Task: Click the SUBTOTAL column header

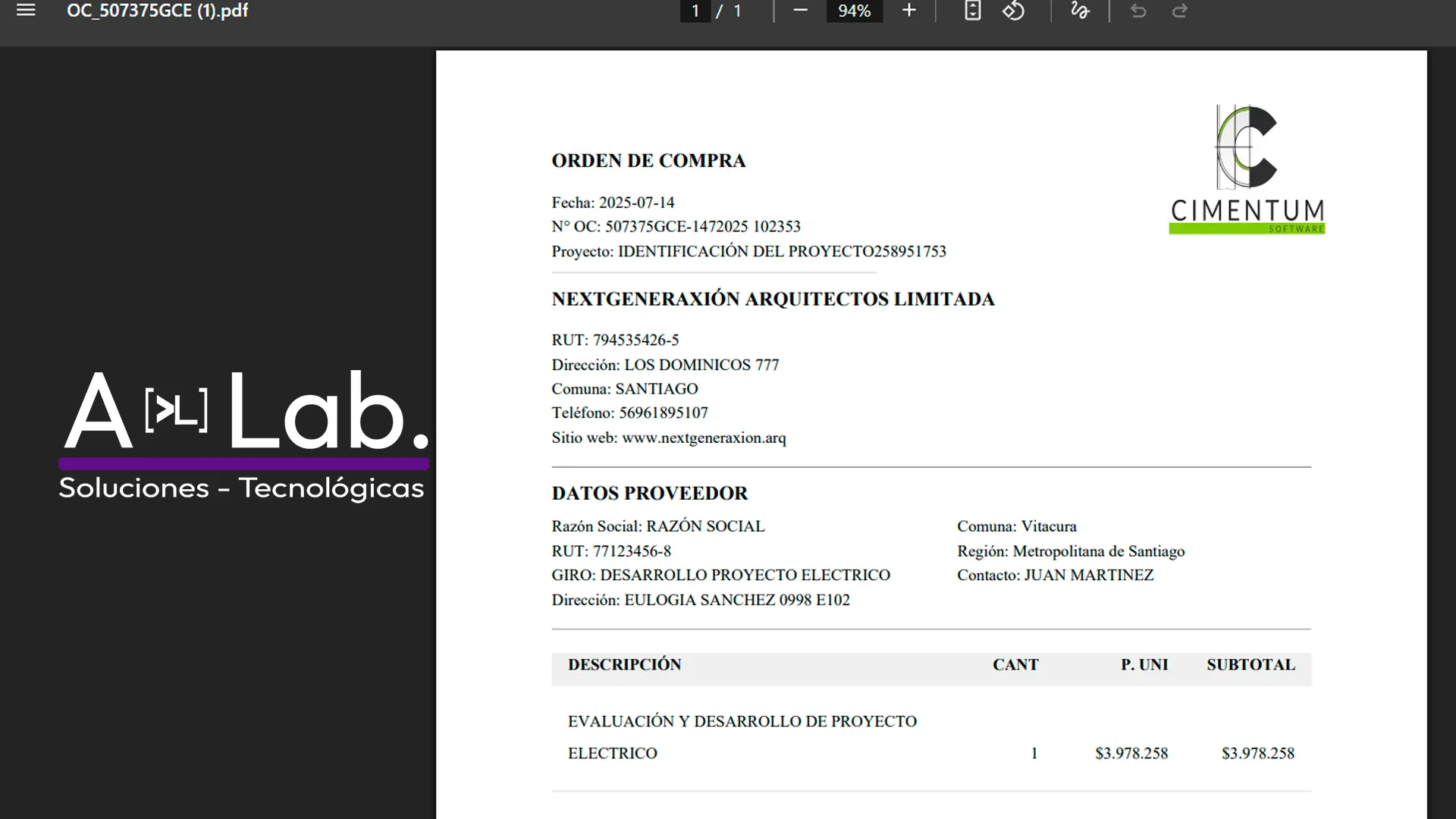Action: tap(1250, 664)
